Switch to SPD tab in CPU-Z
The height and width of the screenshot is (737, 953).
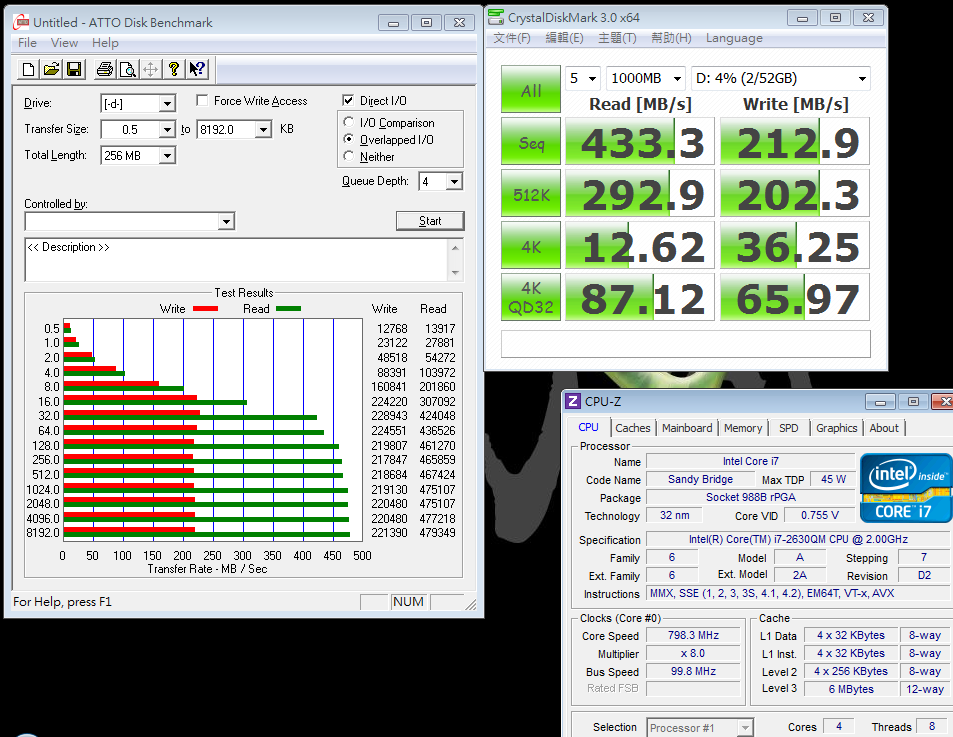(789, 428)
